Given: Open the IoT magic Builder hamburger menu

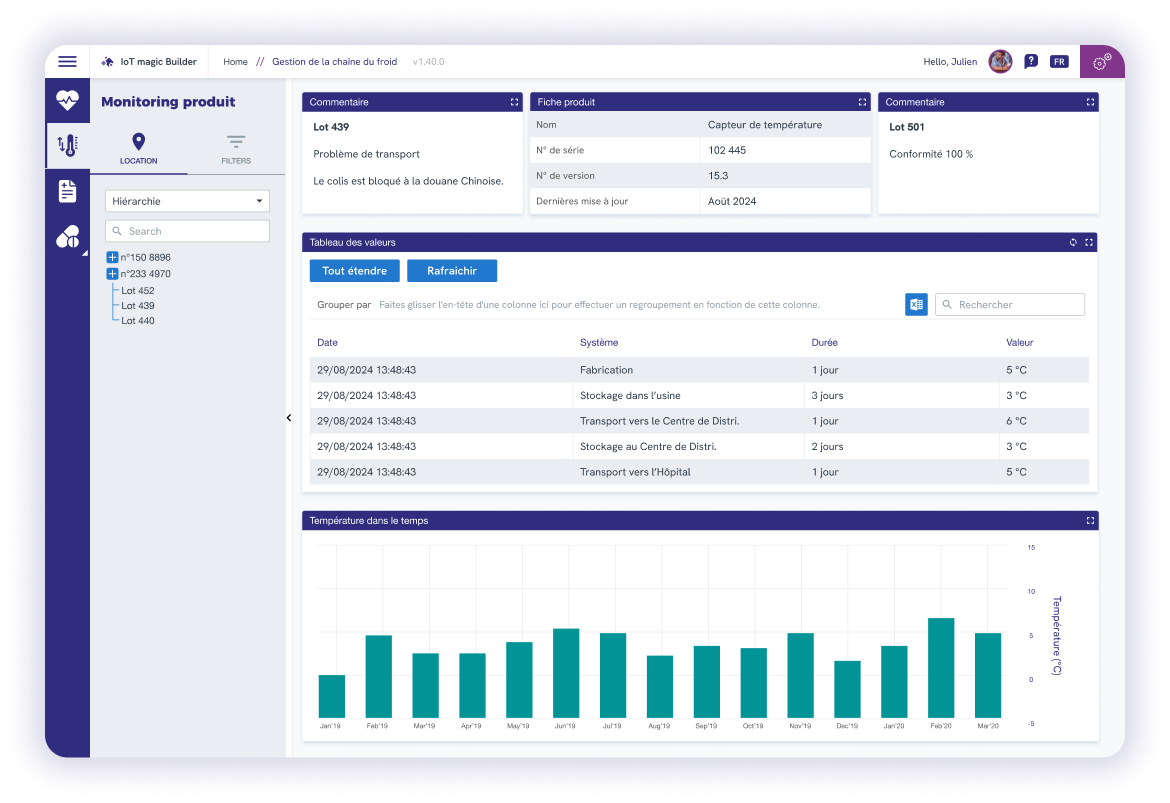Looking at the screenshot, I should pos(67,60).
